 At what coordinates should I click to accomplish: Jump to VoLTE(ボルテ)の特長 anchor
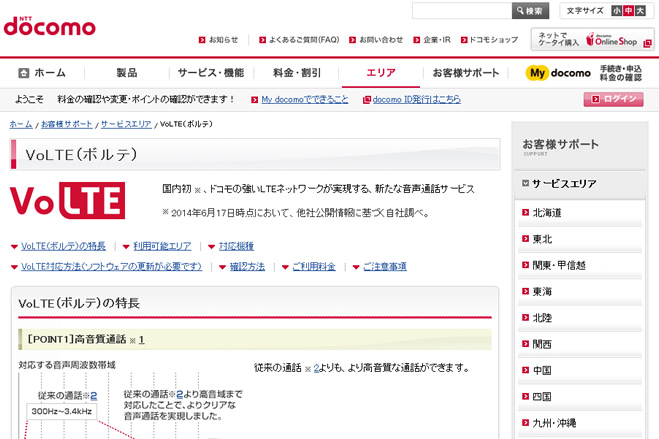click(63, 246)
